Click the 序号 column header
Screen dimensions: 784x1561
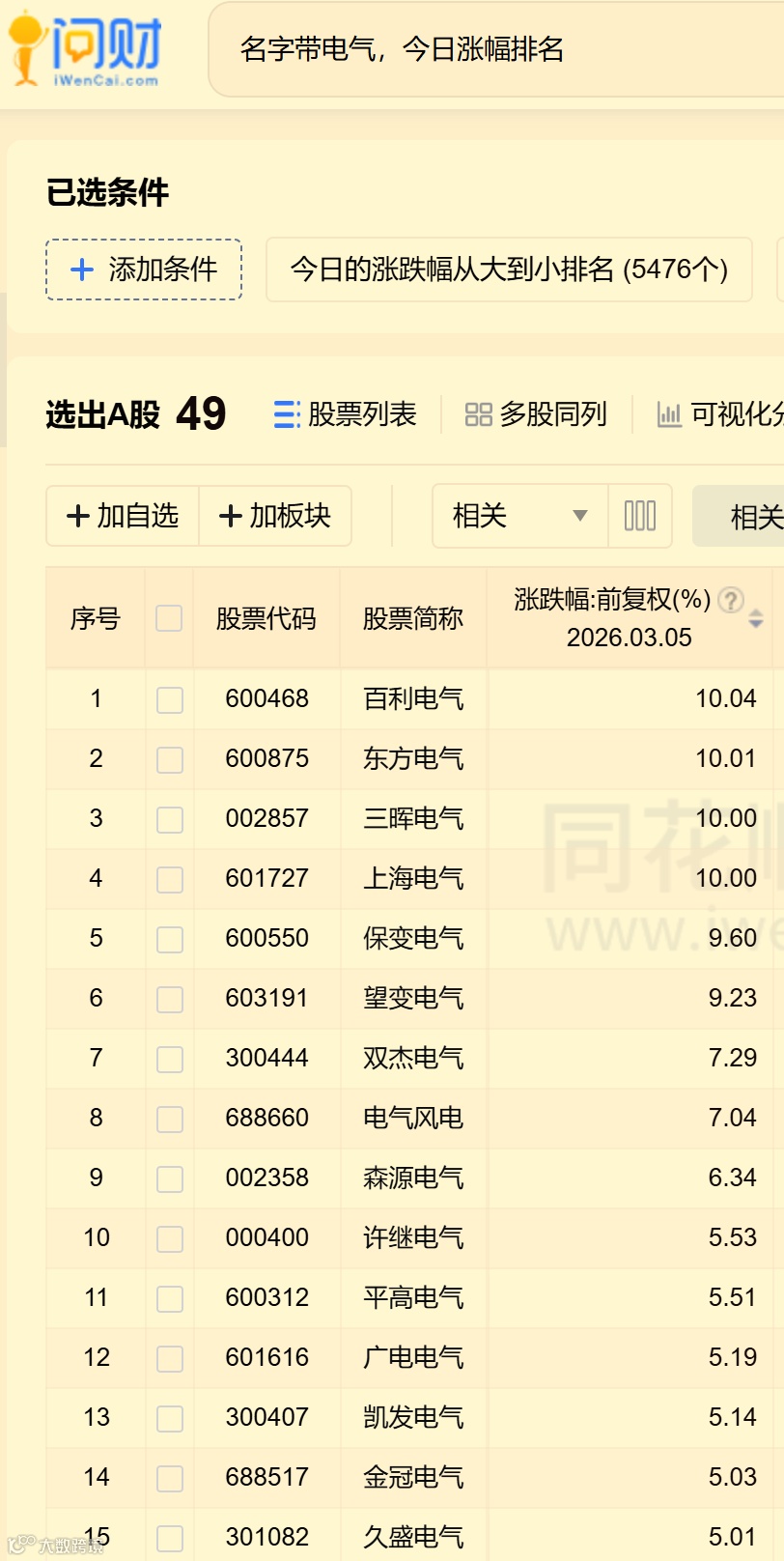(x=96, y=618)
